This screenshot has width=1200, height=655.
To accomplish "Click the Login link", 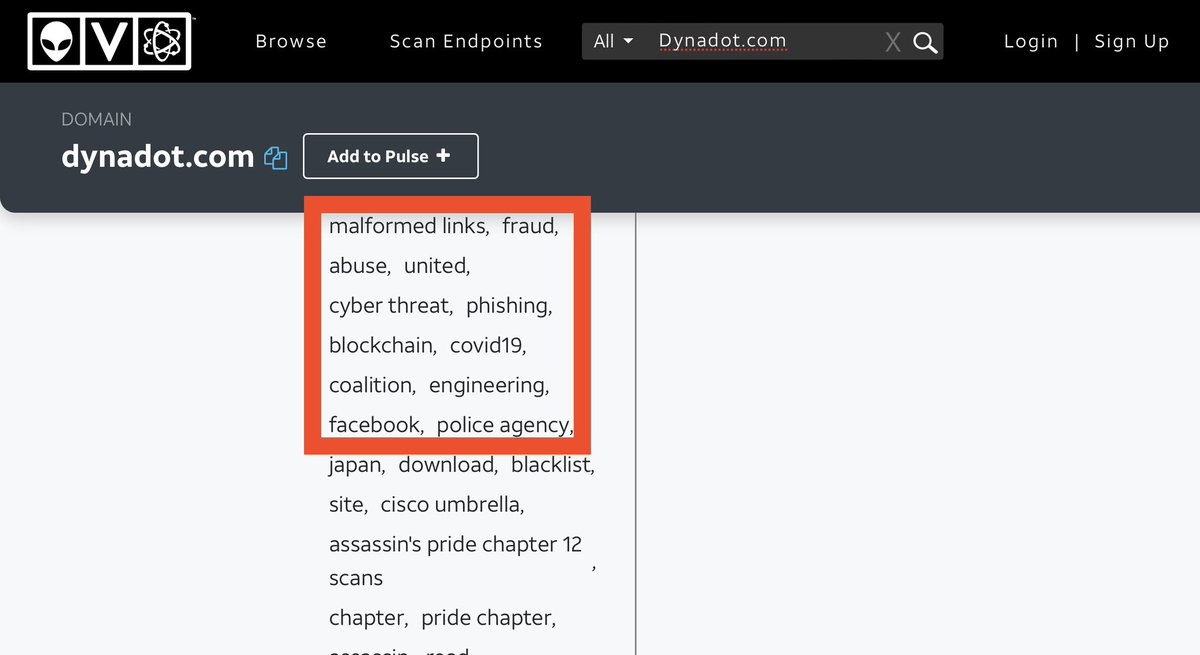I will tap(1030, 42).
